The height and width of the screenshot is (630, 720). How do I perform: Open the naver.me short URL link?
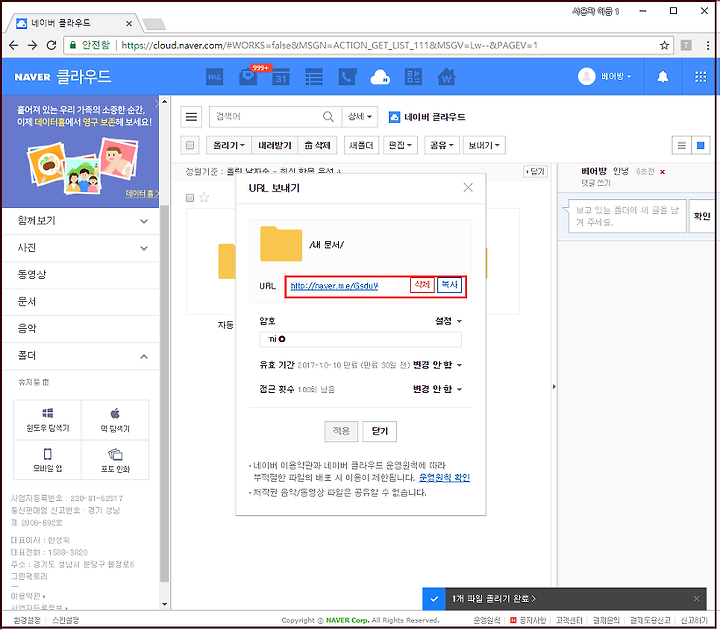click(x=334, y=286)
